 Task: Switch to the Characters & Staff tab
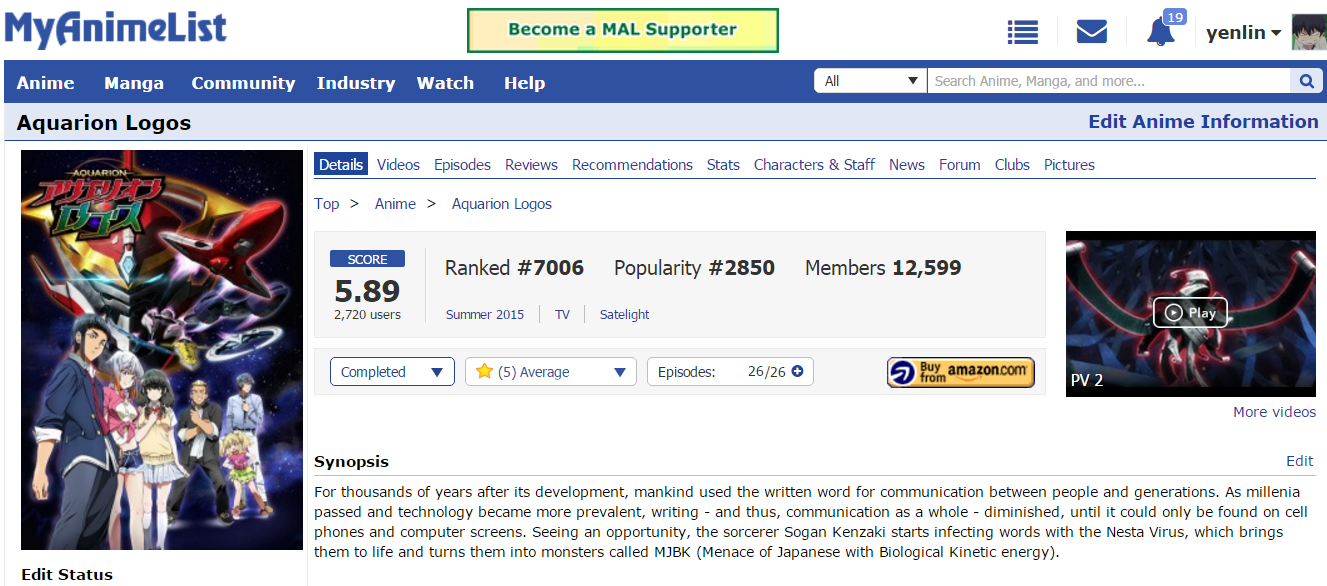pos(814,165)
